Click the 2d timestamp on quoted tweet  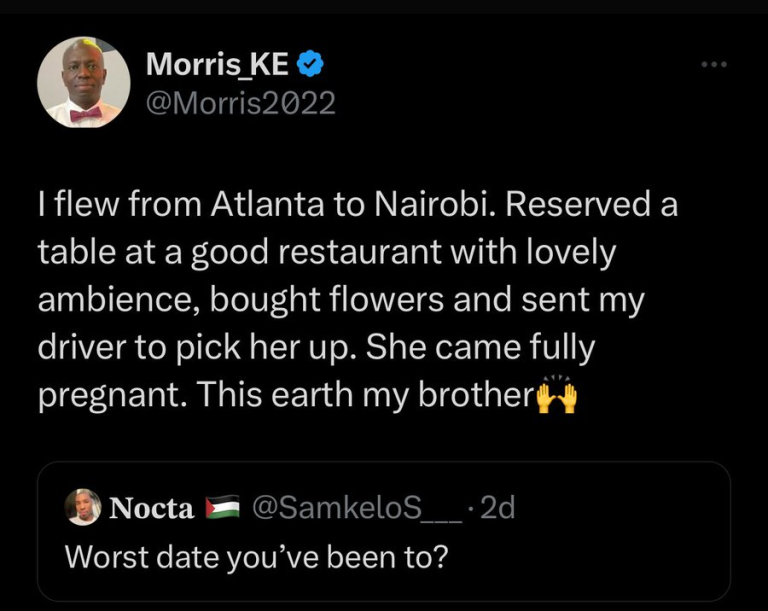497,508
